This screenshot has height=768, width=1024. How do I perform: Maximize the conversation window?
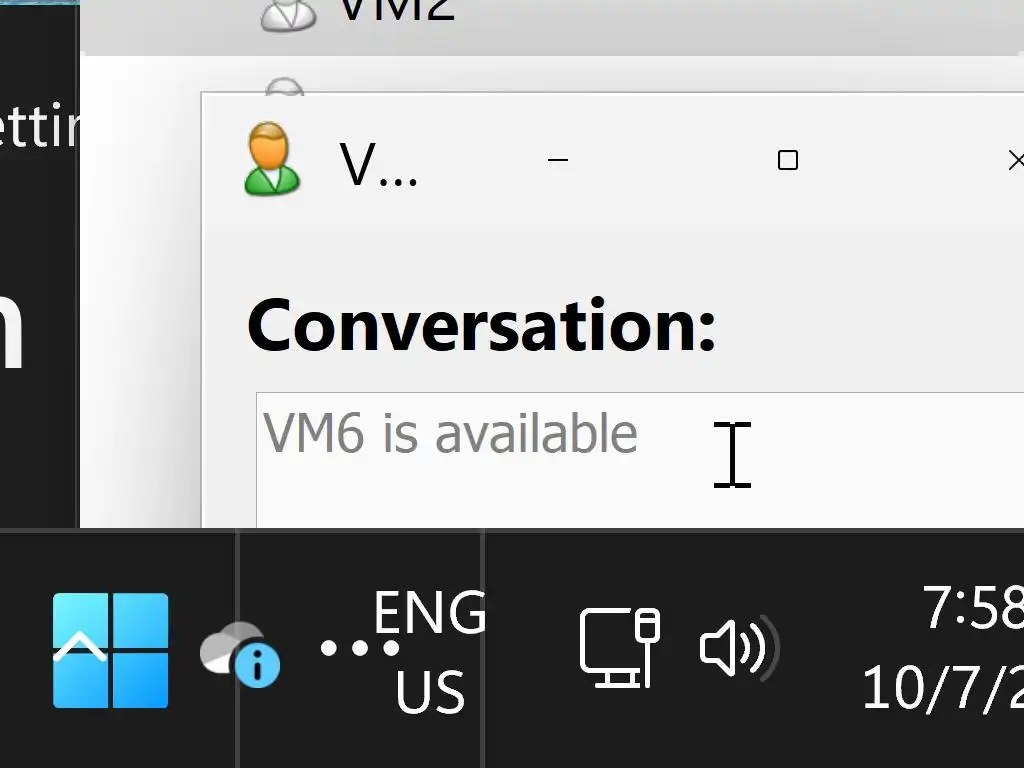[x=788, y=160]
